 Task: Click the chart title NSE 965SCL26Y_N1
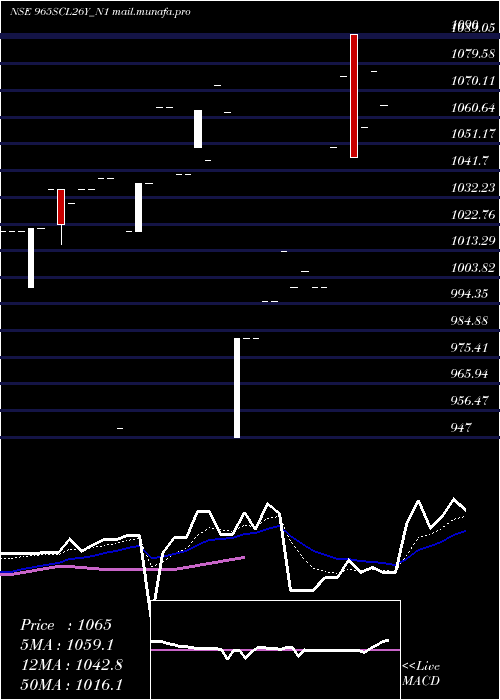click(x=59, y=12)
